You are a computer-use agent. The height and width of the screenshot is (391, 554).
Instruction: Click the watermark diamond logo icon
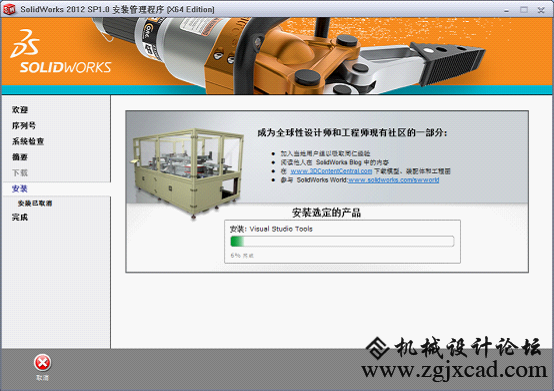[377, 348]
